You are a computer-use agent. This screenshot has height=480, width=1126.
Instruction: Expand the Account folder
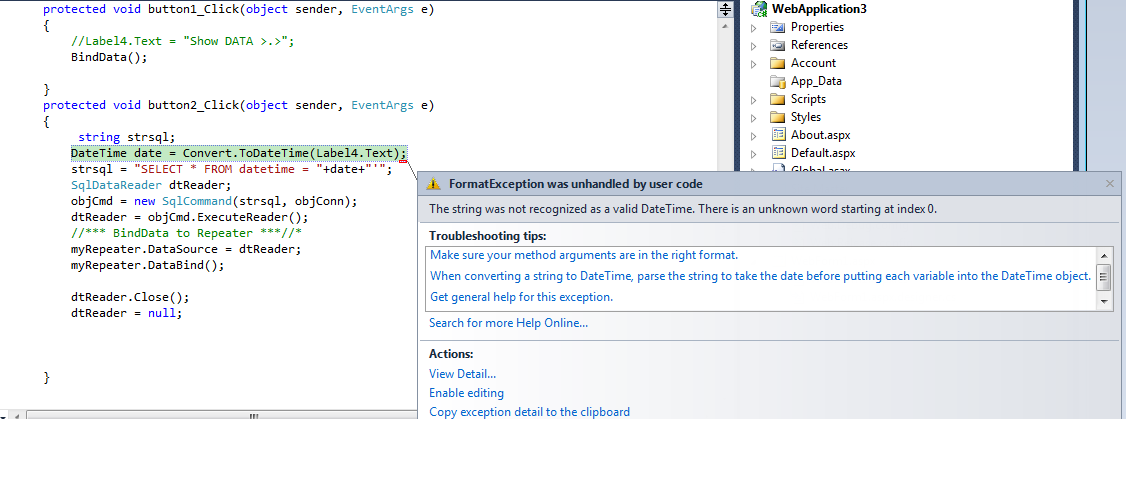coord(753,64)
